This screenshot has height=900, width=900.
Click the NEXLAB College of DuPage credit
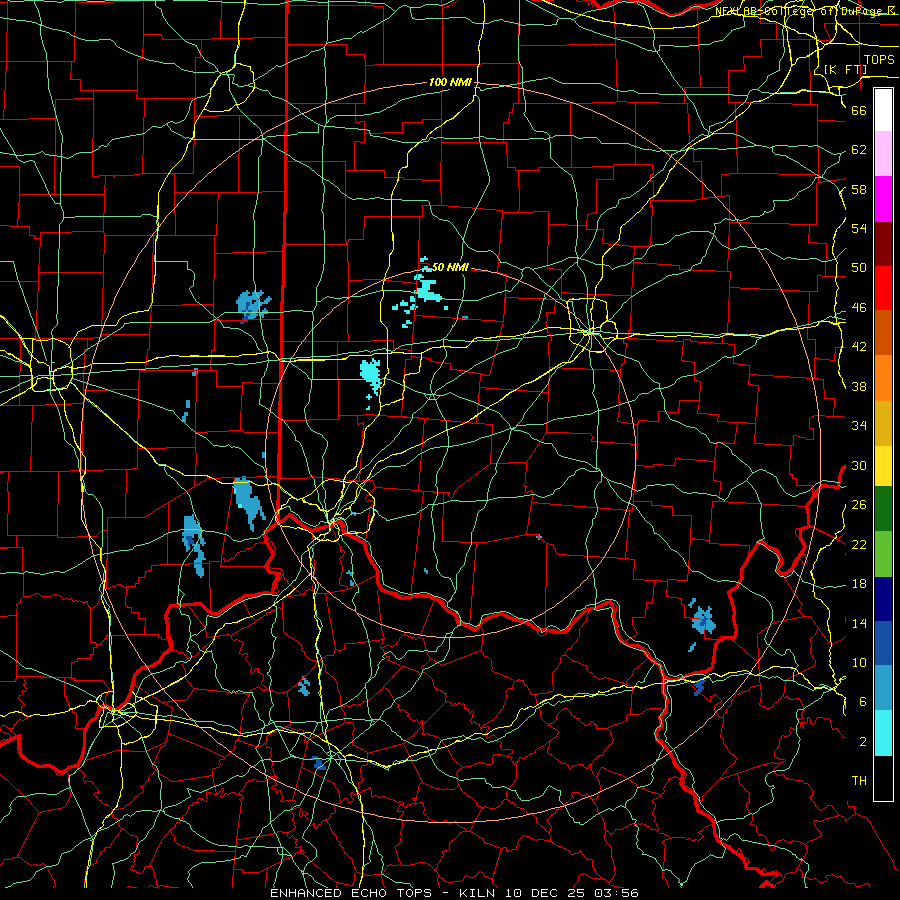[807, 11]
